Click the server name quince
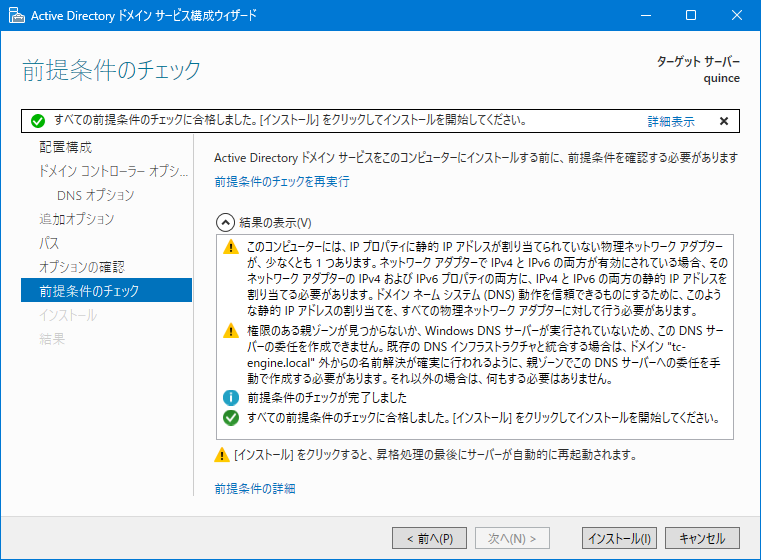This screenshot has height=560, width=761. [x=722, y=78]
